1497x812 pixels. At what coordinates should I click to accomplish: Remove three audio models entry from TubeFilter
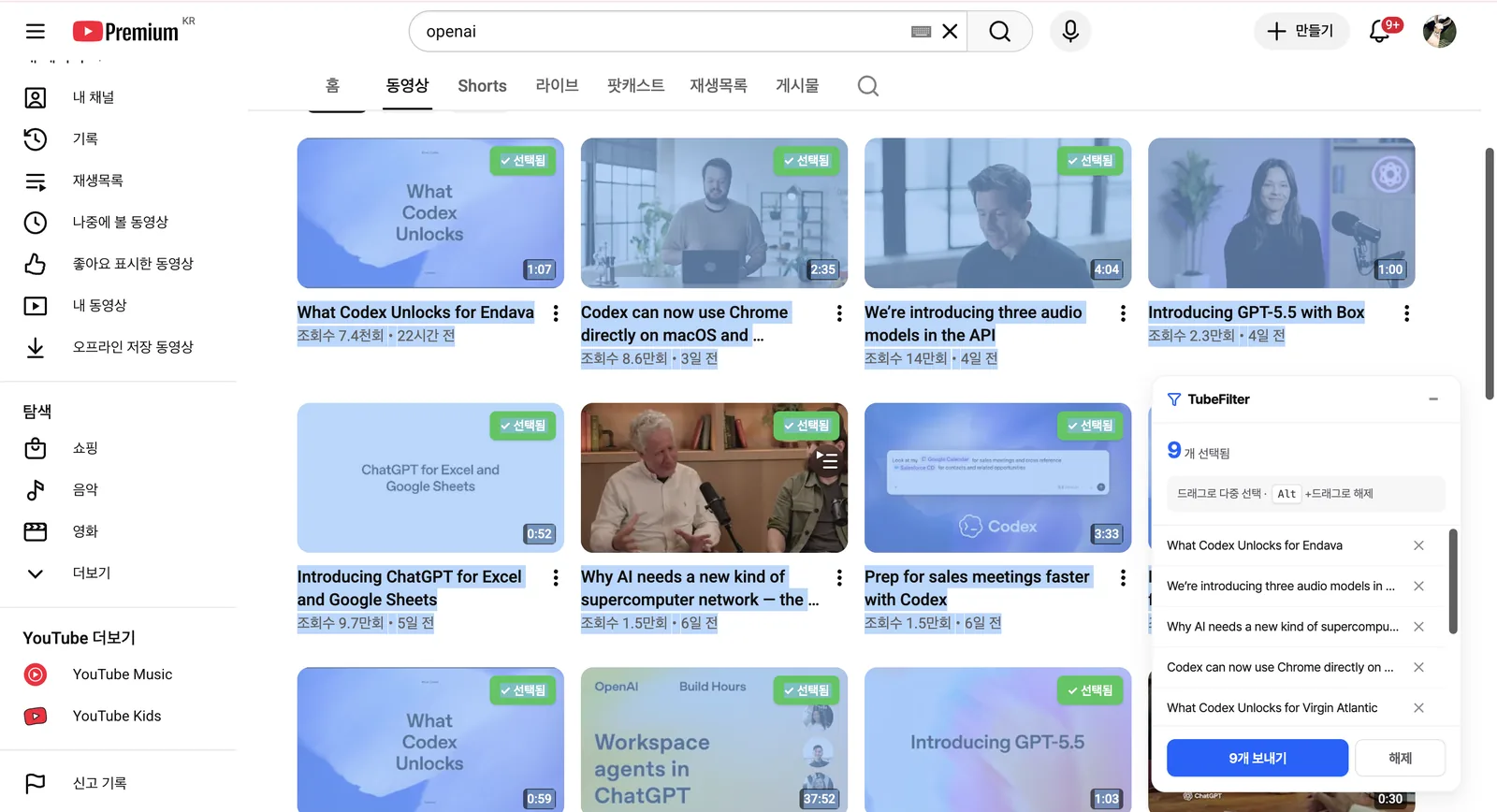[1418, 586]
